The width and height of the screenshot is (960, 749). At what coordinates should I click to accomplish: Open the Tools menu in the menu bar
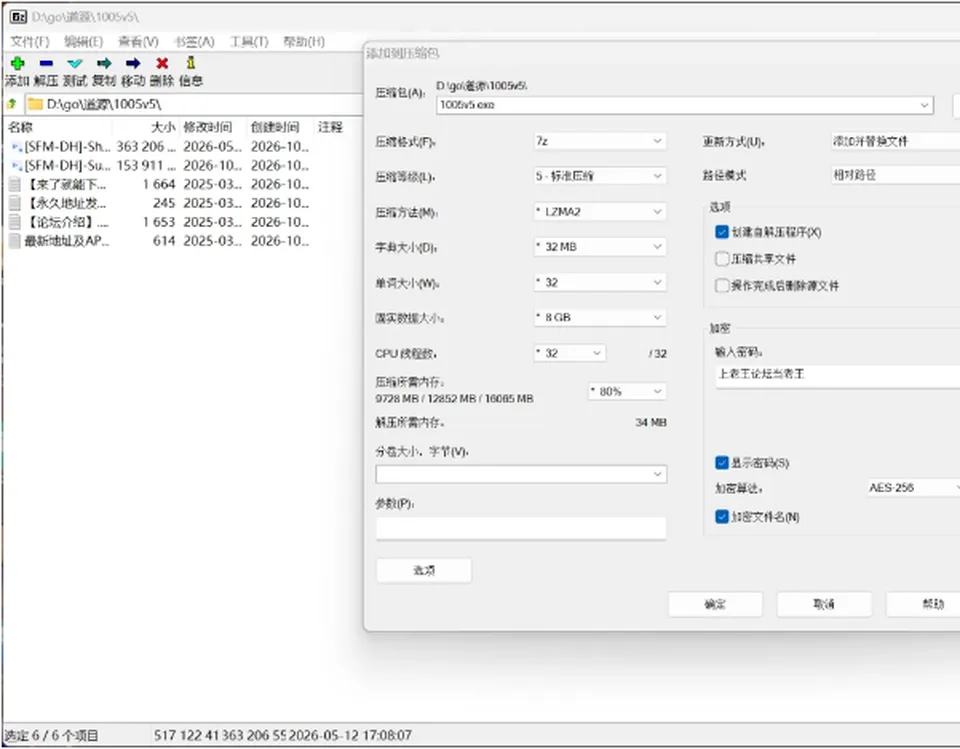coord(249,42)
